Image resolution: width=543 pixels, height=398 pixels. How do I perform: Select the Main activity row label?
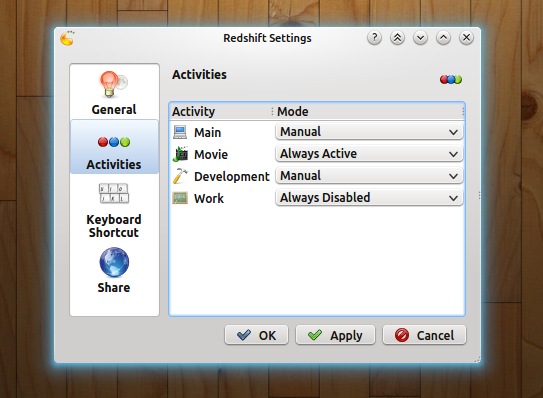[207, 133]
